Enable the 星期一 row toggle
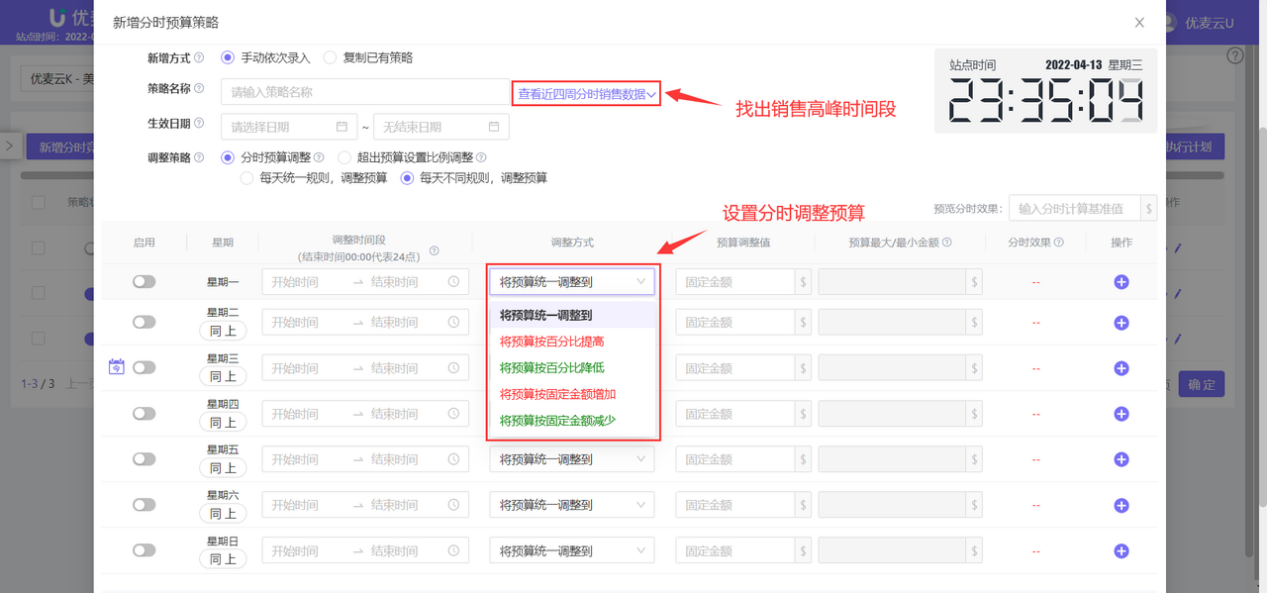Viewport: 1267px width, 593px height. pyautogui.click(x=143, y=281)
